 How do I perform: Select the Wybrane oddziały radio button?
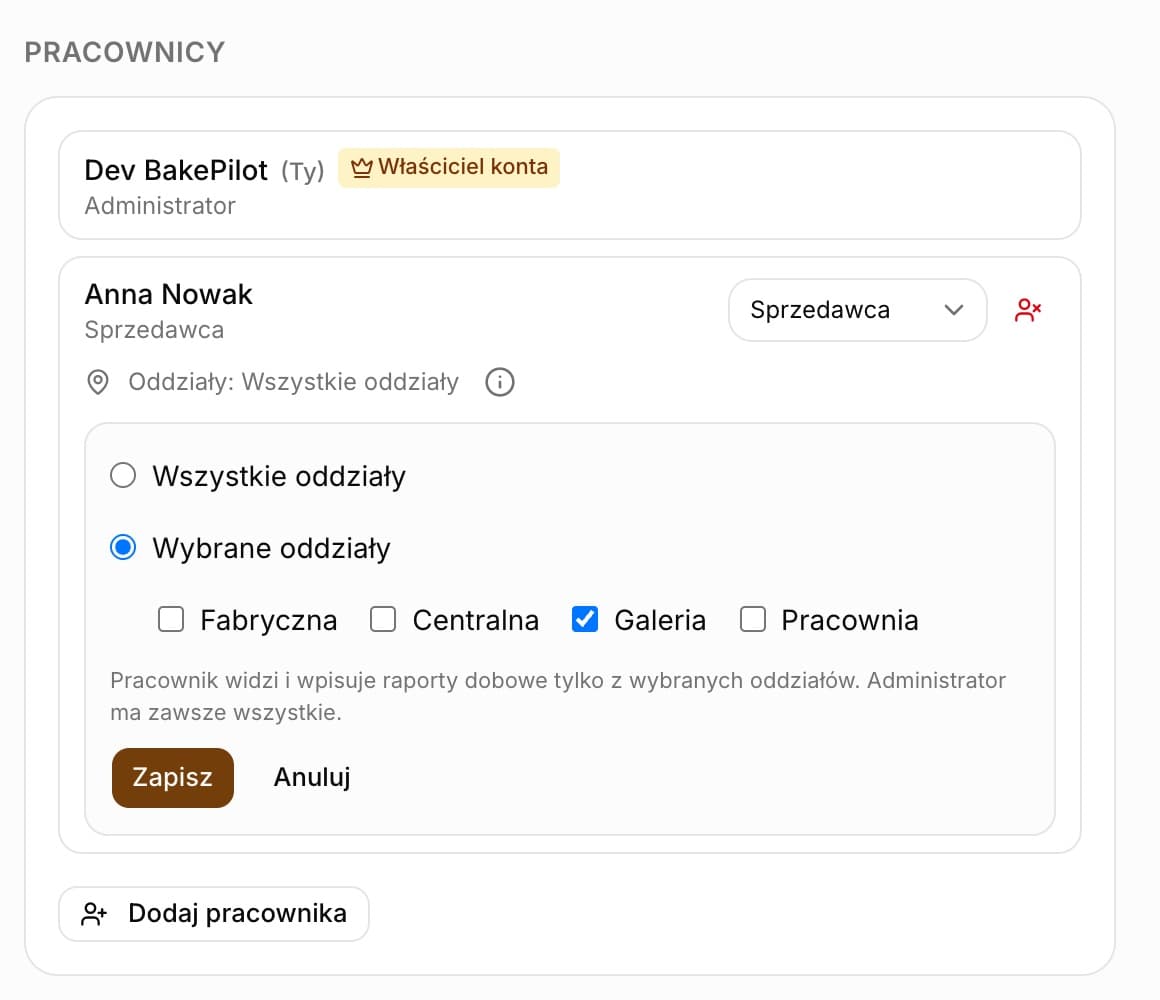(123, 548)
